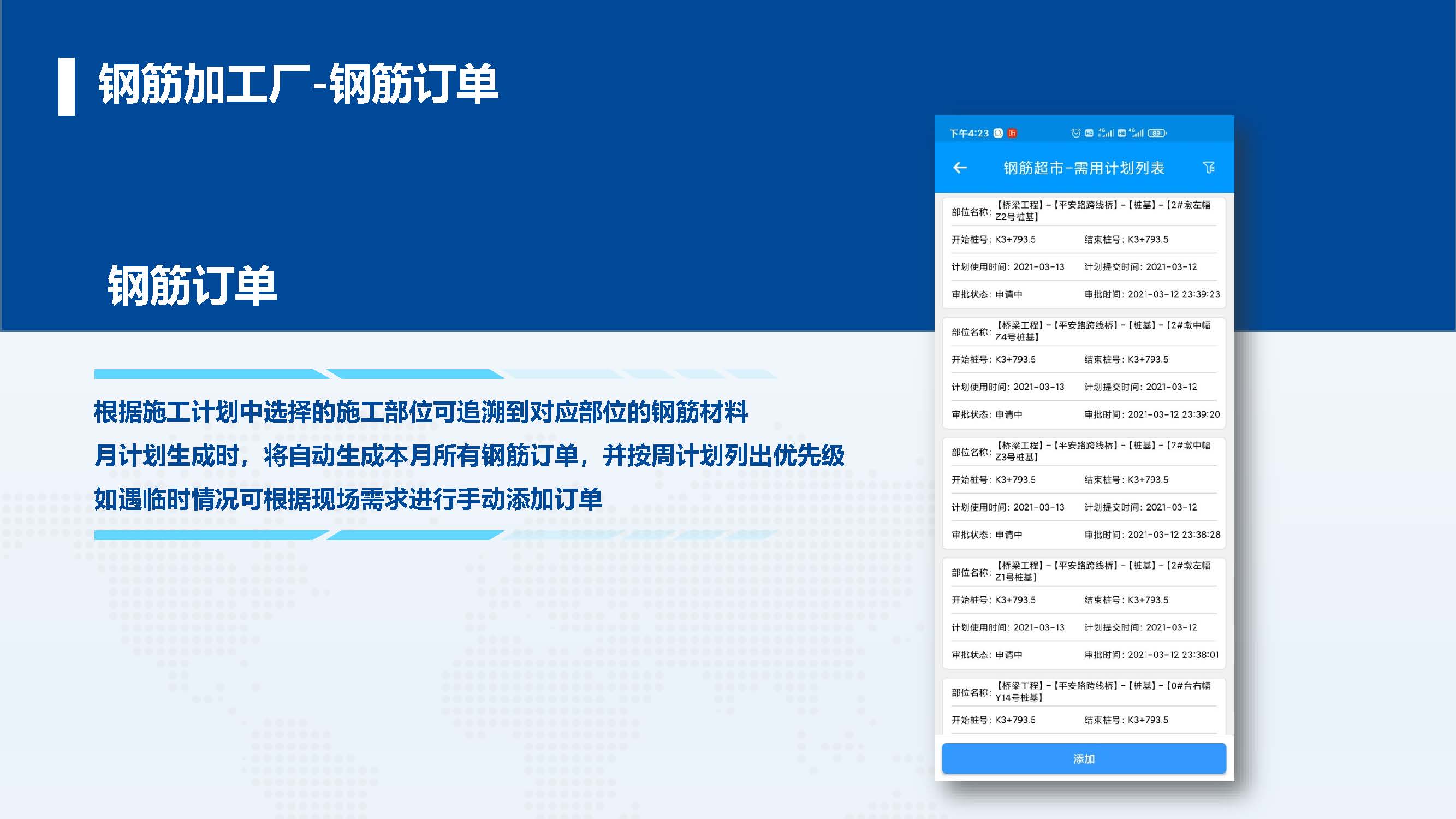Tap the back arrow in the header
1456x819 pixels.
960,167
